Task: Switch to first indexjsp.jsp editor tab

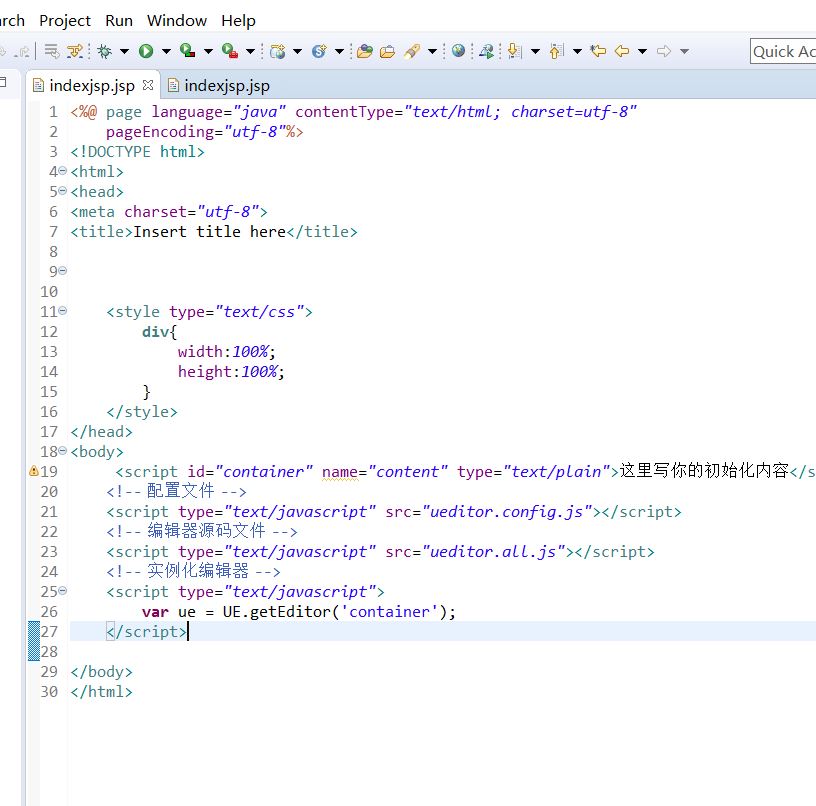Action: click(92, 85)
